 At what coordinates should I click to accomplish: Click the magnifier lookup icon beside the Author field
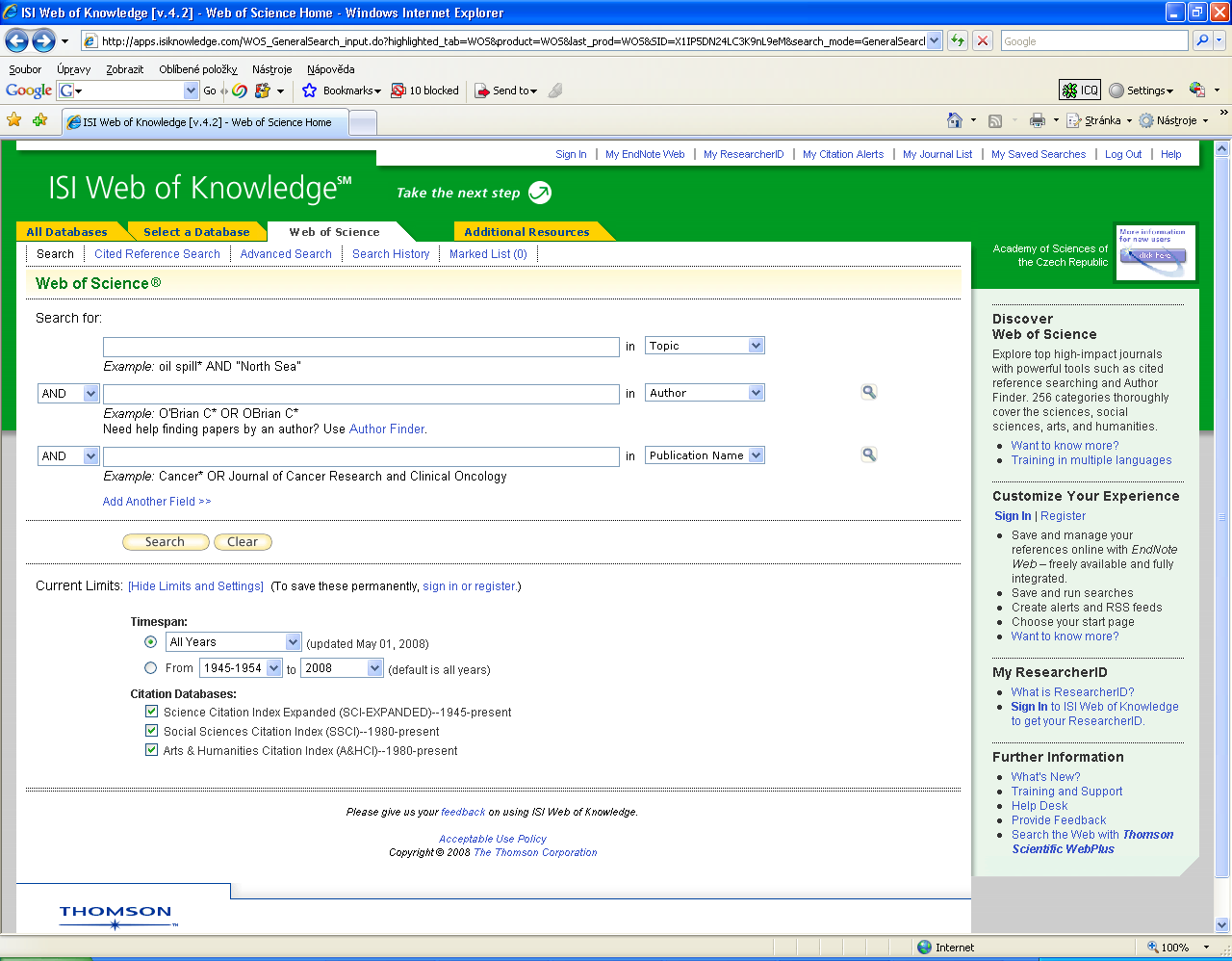[869, 392]
